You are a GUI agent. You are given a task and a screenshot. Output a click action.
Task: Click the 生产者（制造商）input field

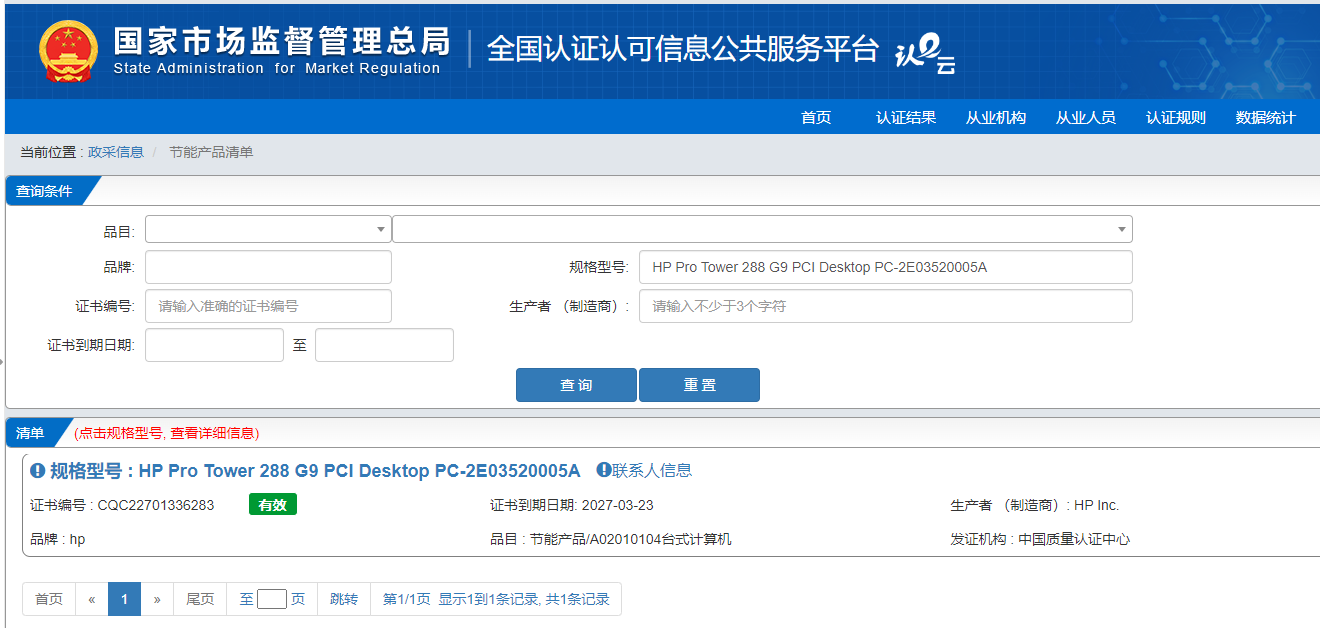pos(886,306)
